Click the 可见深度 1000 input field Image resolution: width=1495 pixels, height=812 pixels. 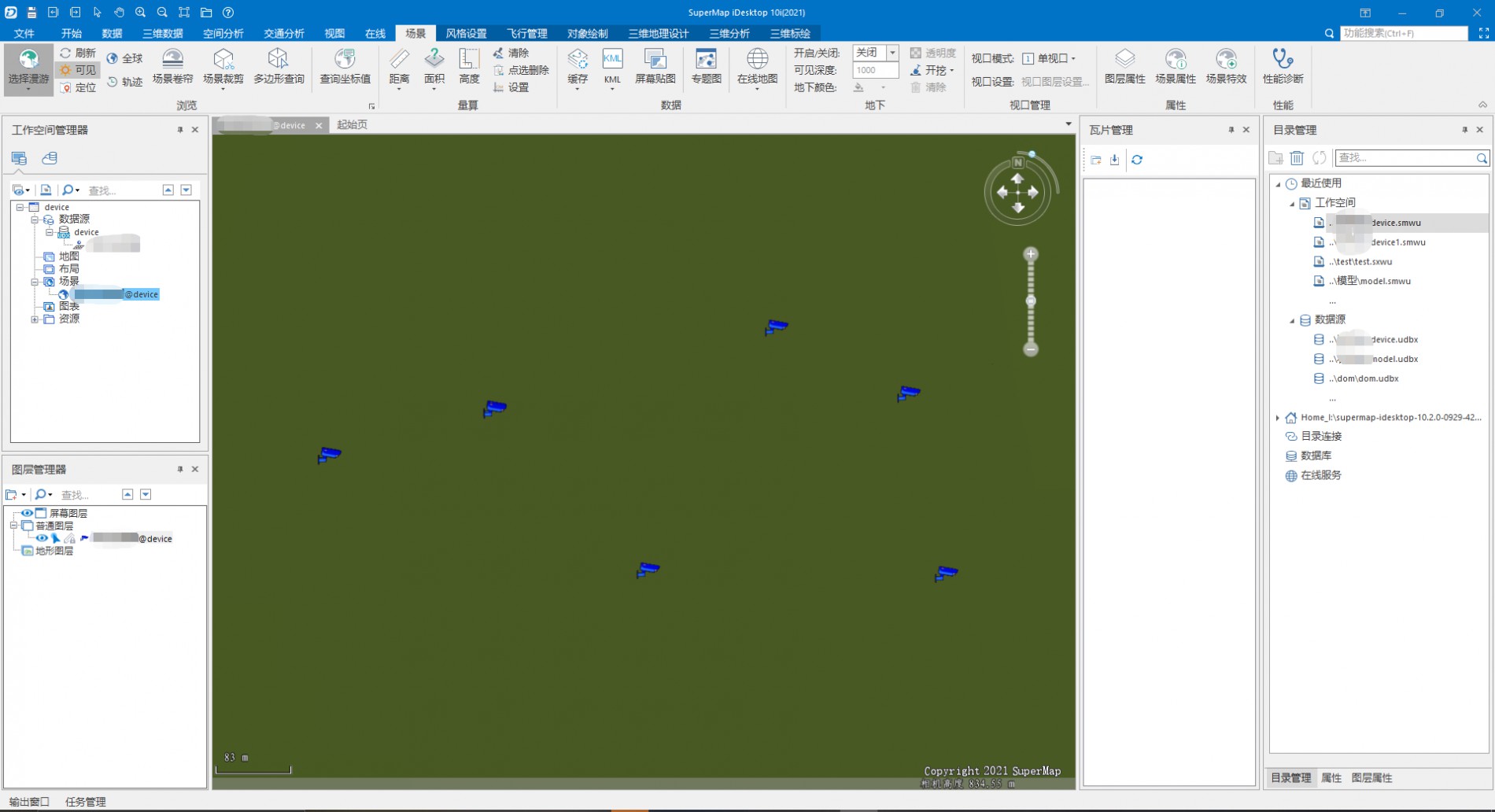(x=875, y=70)
